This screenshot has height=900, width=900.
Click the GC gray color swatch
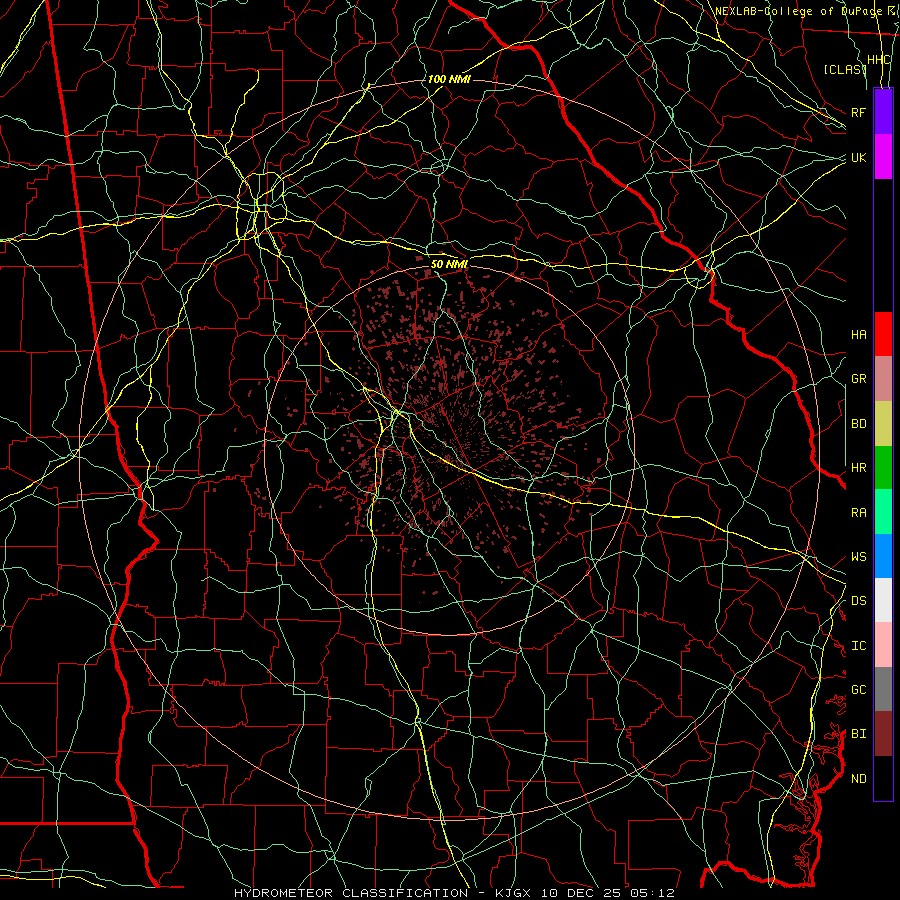[883, 689]
